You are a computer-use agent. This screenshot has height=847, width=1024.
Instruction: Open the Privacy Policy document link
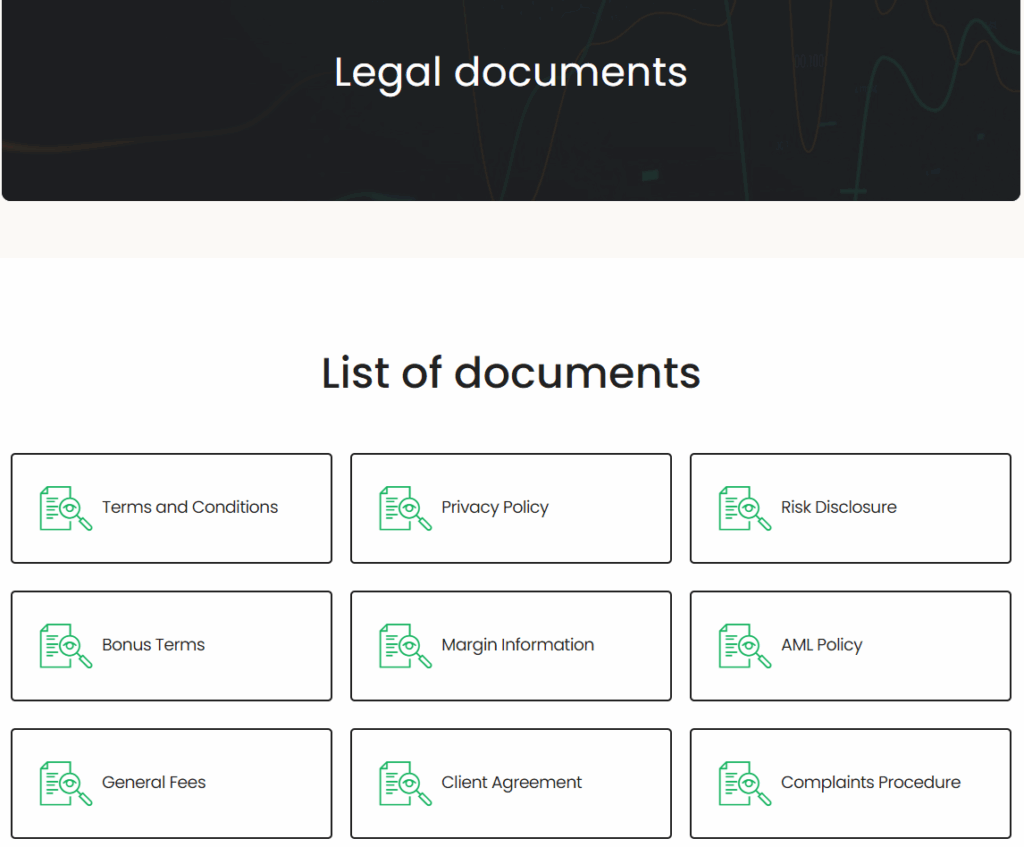(495, 507)
